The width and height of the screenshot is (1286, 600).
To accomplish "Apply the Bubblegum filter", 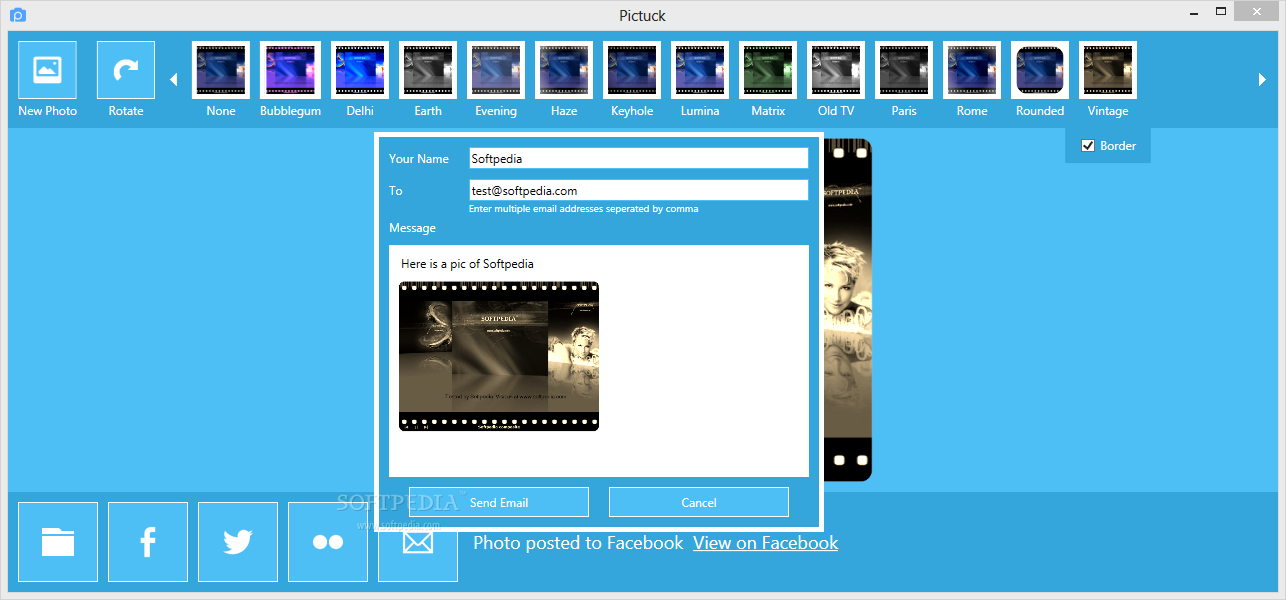I will click(x=290, y=70).
